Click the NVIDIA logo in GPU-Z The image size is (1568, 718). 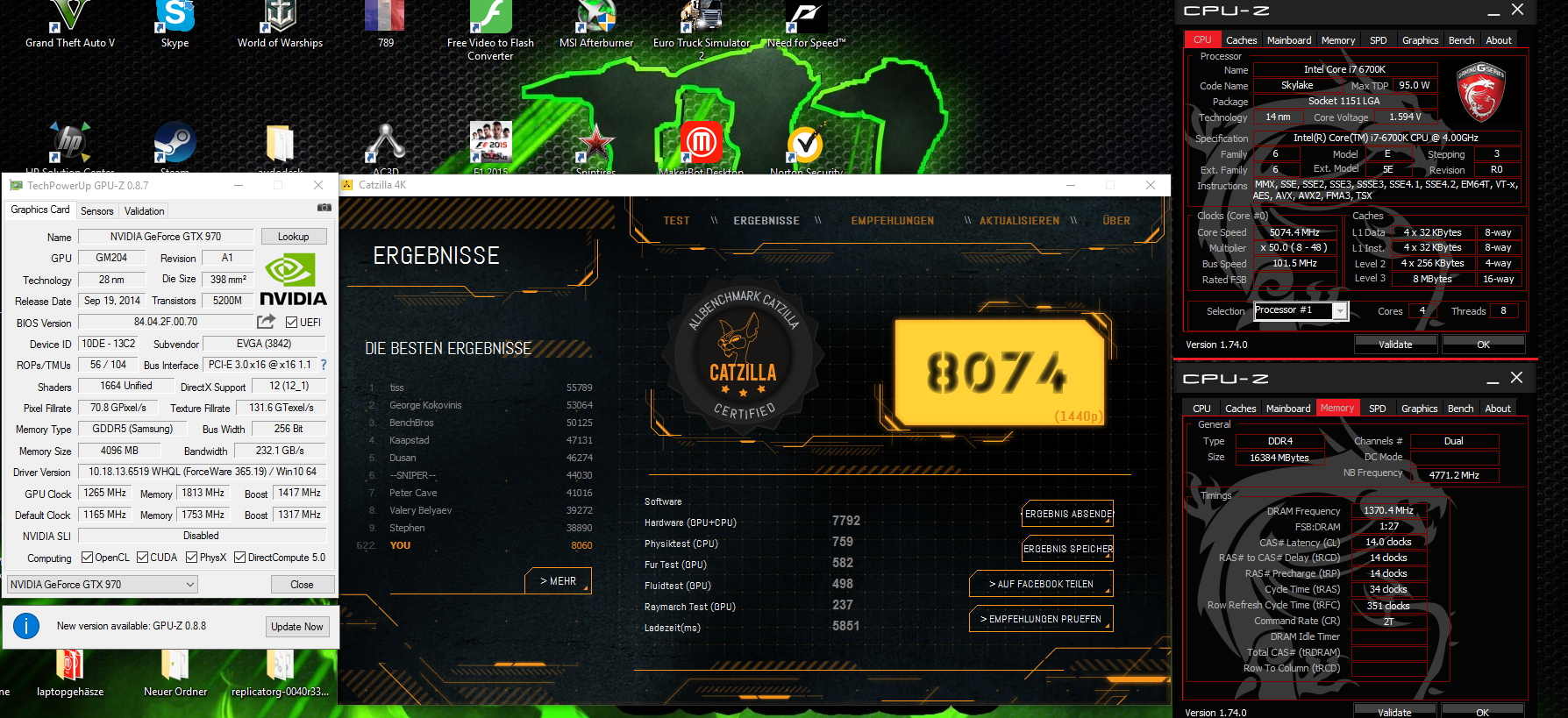pos(293,280)
